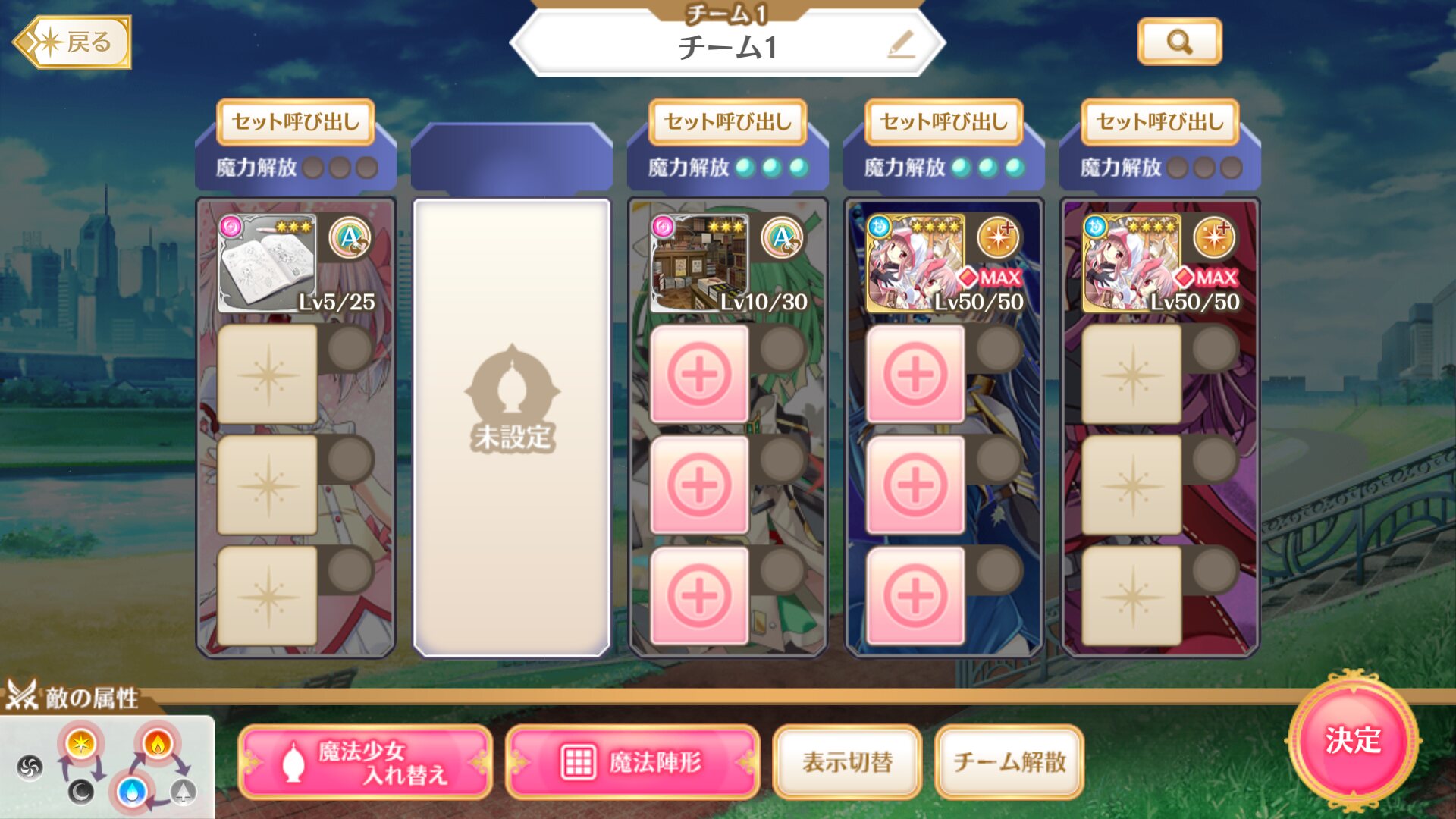Edit team name with pencil icon
This screenshot has height=819, width=1456.
[901, 45]
